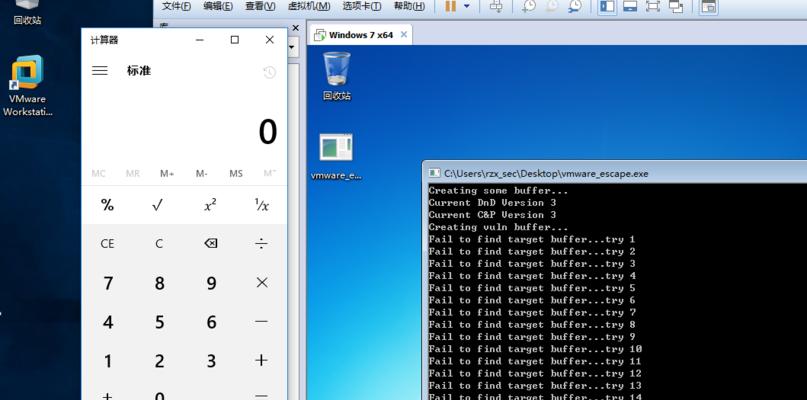Click the MS memory store button

click(x=236, y=173)
